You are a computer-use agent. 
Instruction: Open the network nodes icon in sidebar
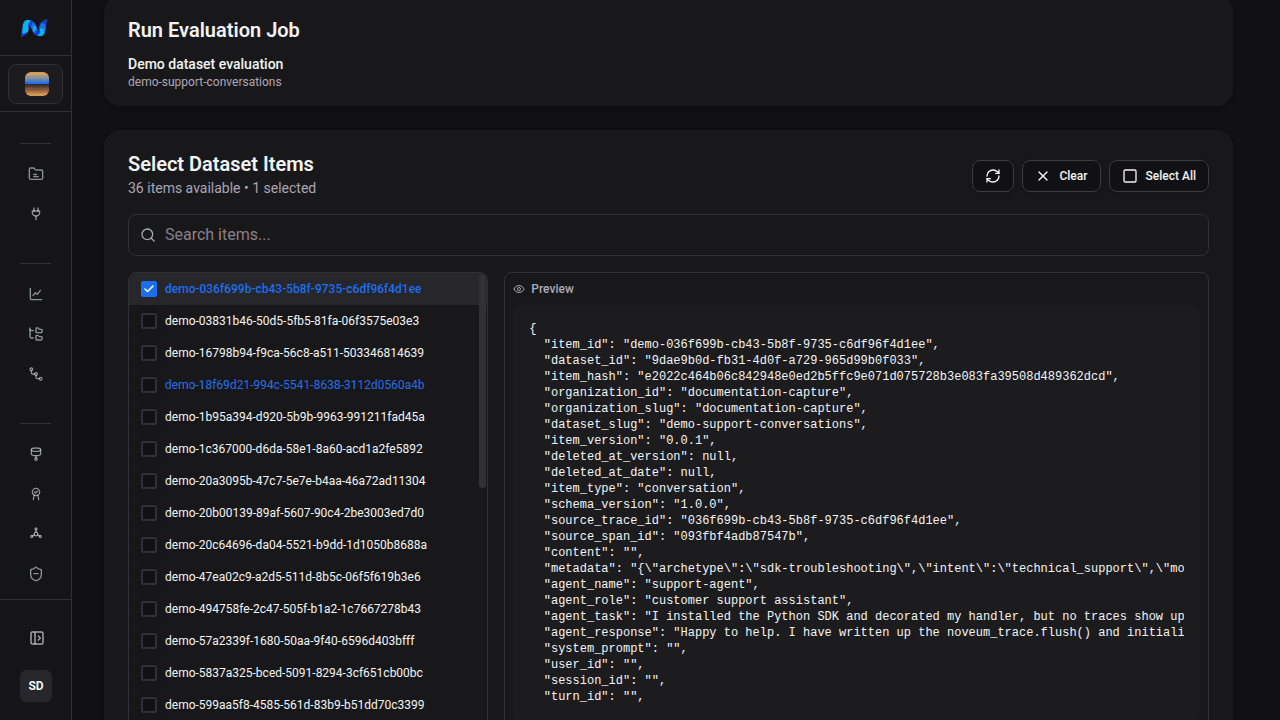click(36, 534)
